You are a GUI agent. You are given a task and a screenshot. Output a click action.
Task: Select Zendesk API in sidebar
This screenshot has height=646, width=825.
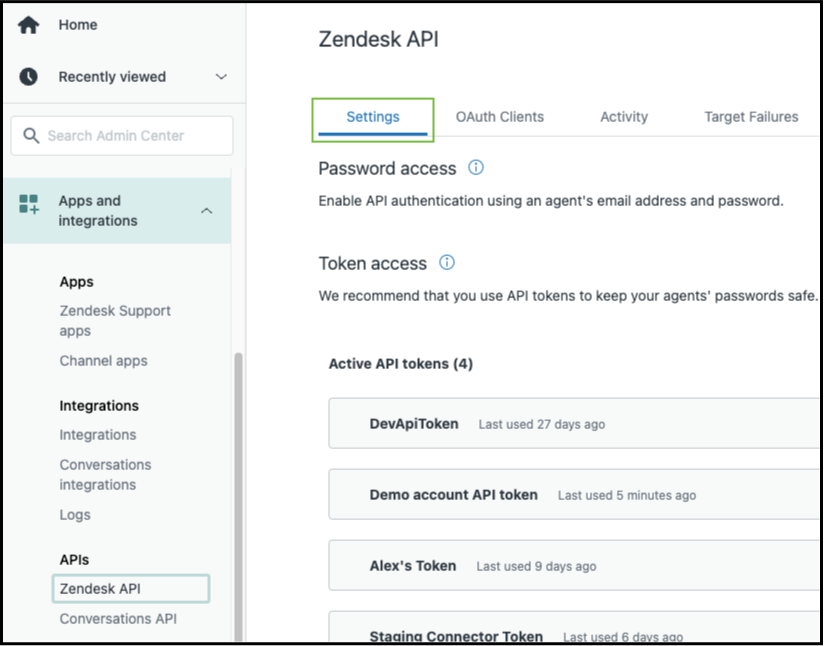131,589
